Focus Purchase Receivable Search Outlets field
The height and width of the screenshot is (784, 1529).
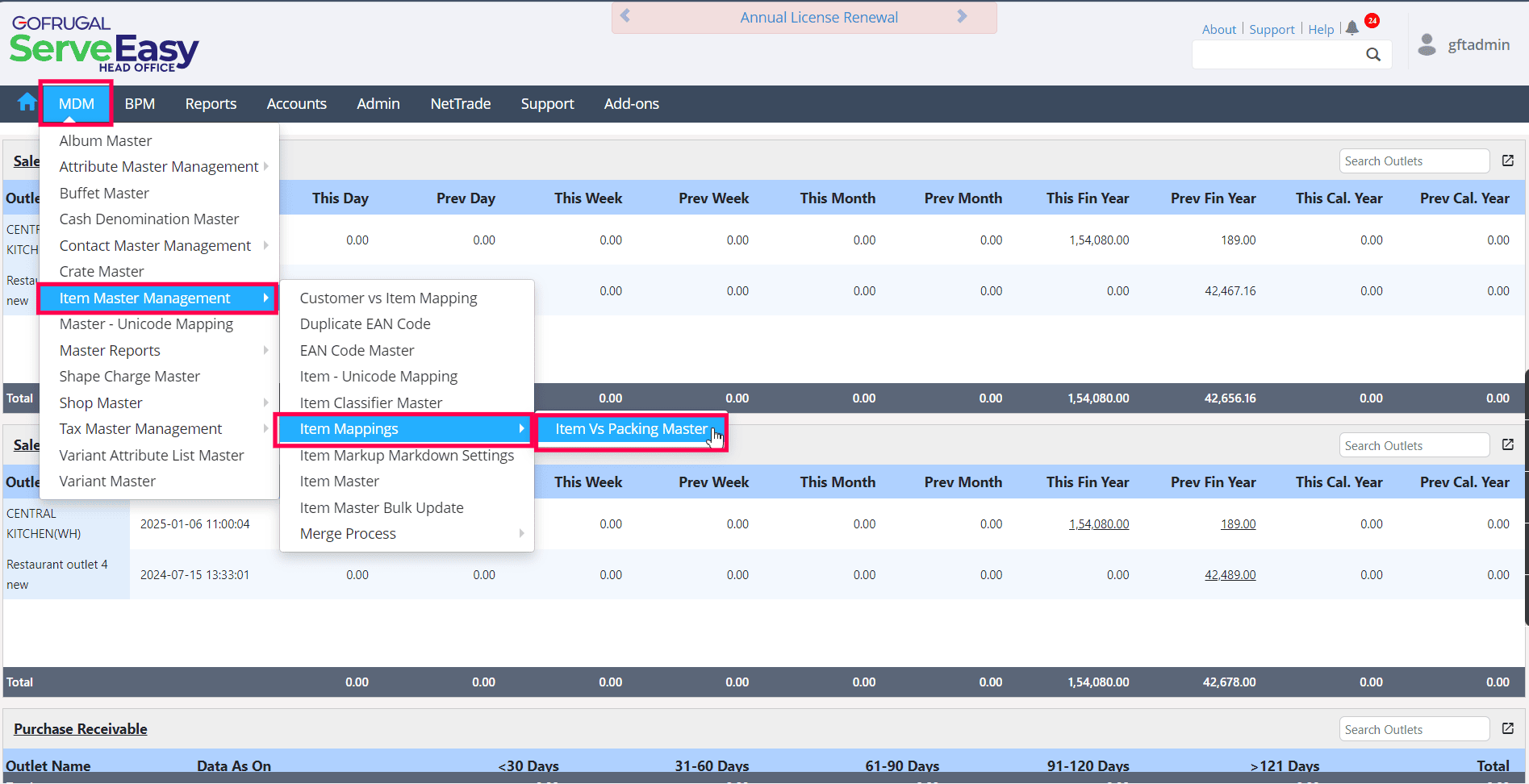[1414, 729]
